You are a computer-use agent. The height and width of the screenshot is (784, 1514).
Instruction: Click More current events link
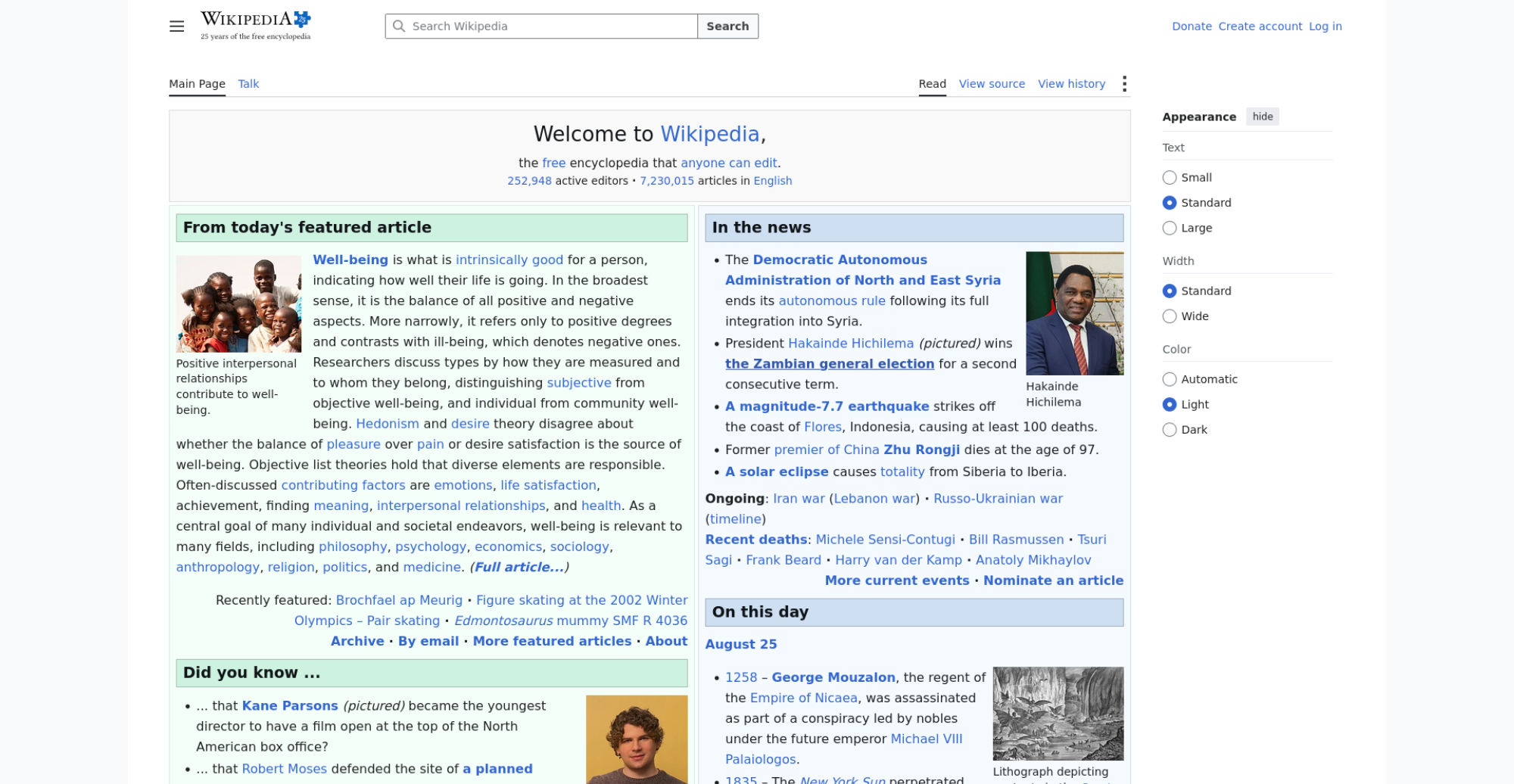tap(897, 580)
